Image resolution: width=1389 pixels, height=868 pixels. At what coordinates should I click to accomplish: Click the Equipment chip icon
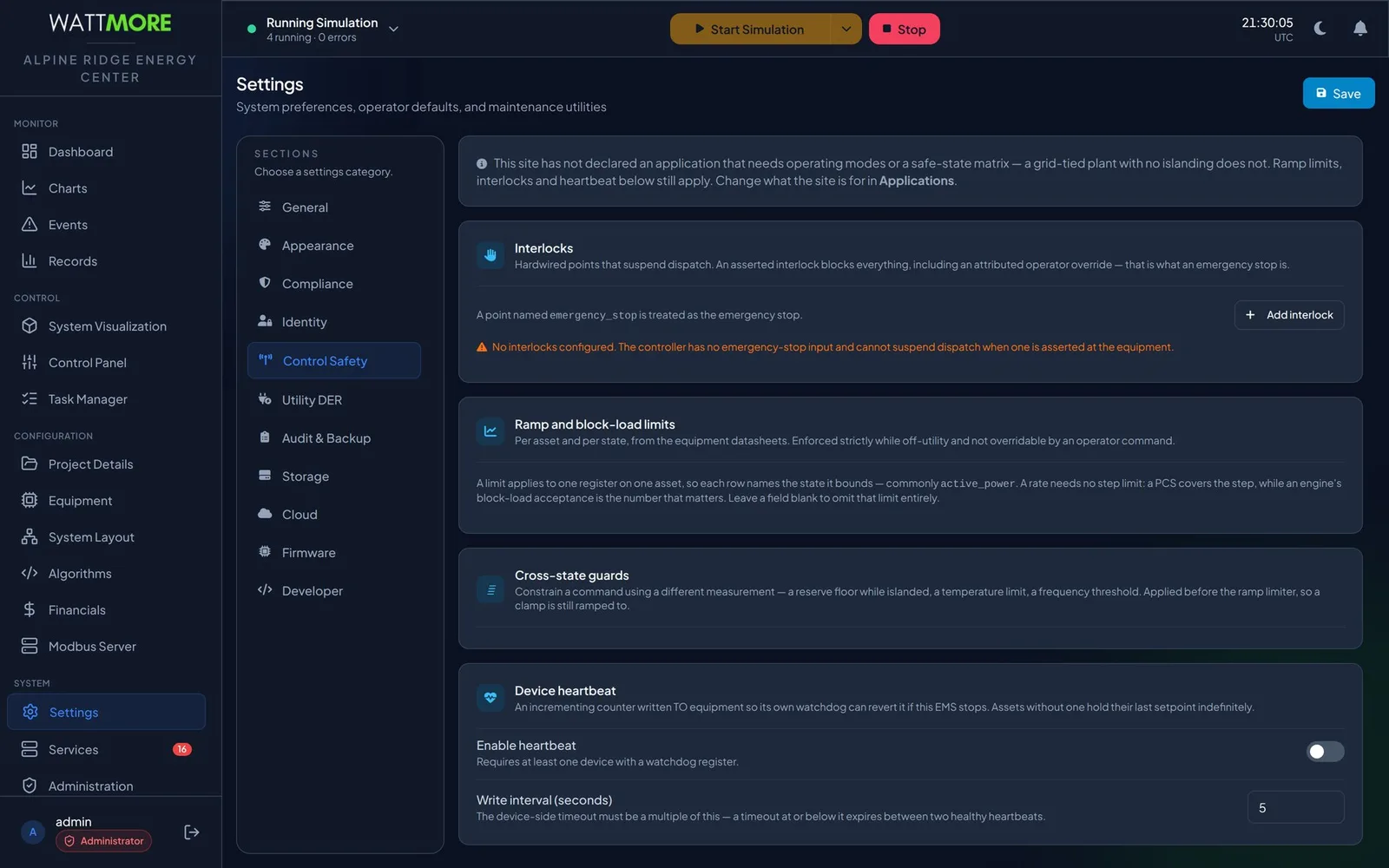(30, 501)
